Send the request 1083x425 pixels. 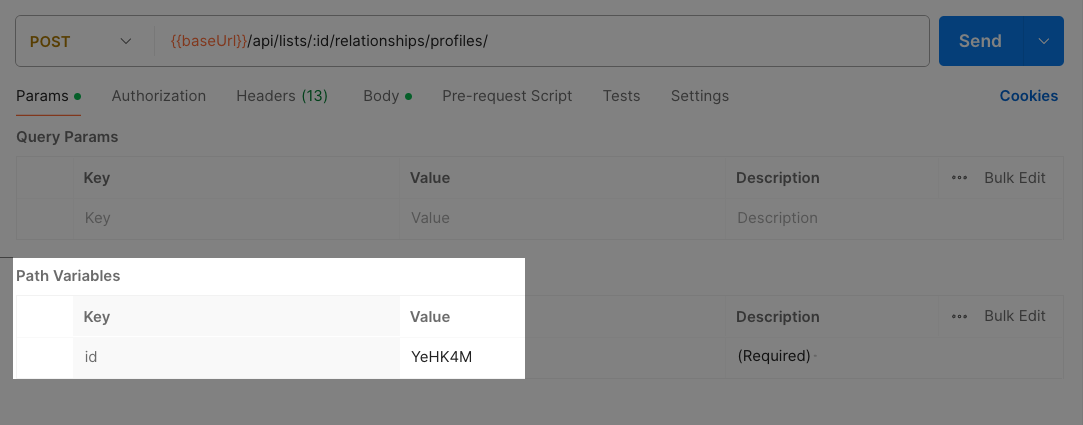[x=980, y=41]
